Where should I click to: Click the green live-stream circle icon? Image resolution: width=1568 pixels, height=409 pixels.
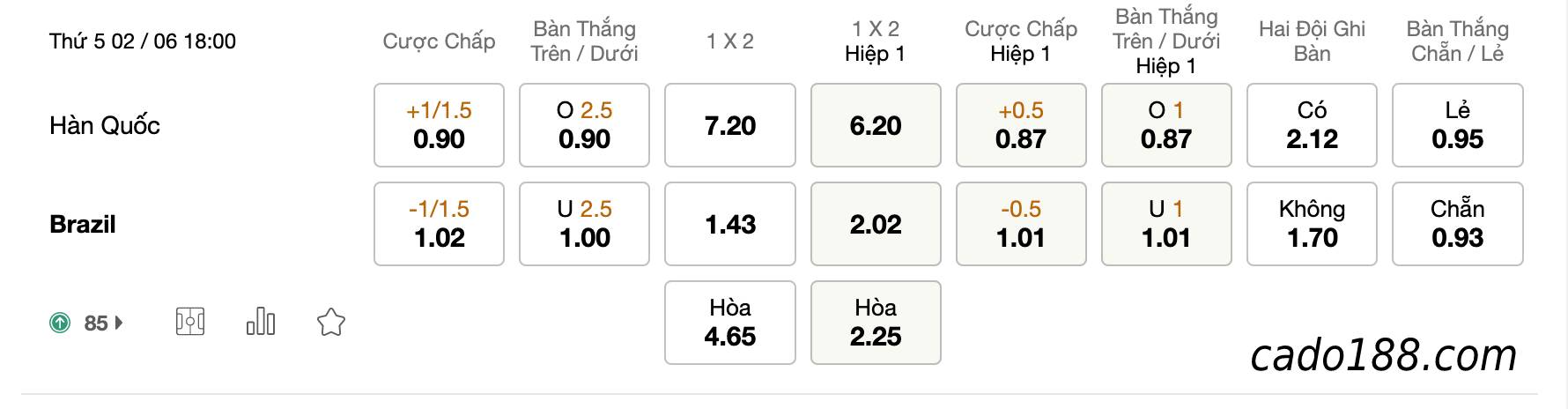pos(59,323)
